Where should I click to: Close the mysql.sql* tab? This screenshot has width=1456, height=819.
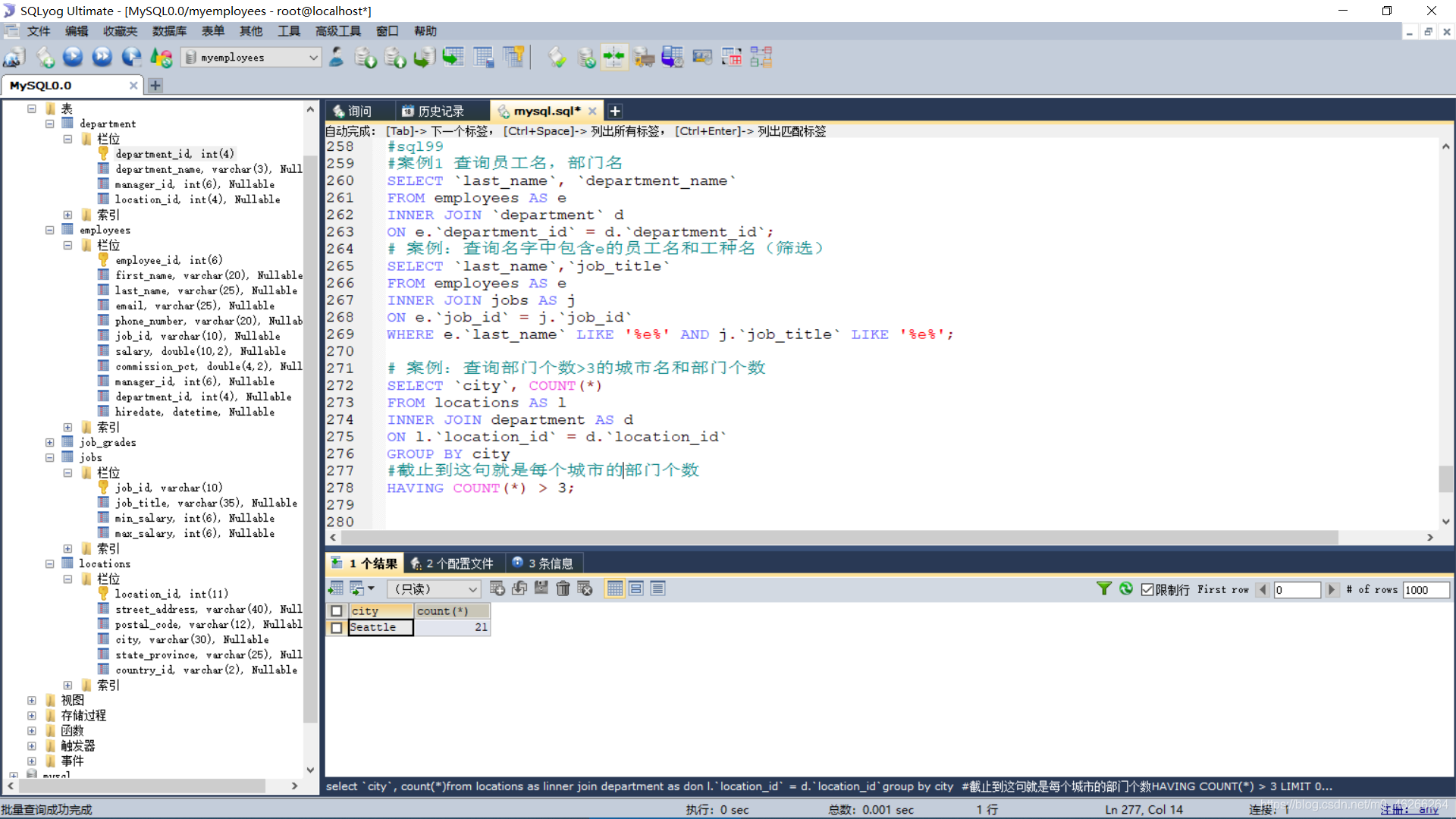(x=592, y=111)
